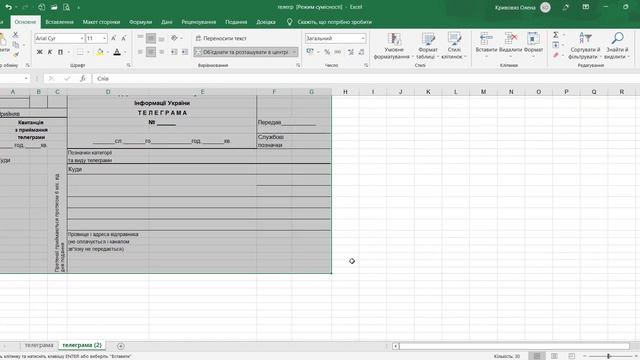Toggle center horizontal alignment
The height and width of the screenshot is (360, 640).
151,52
